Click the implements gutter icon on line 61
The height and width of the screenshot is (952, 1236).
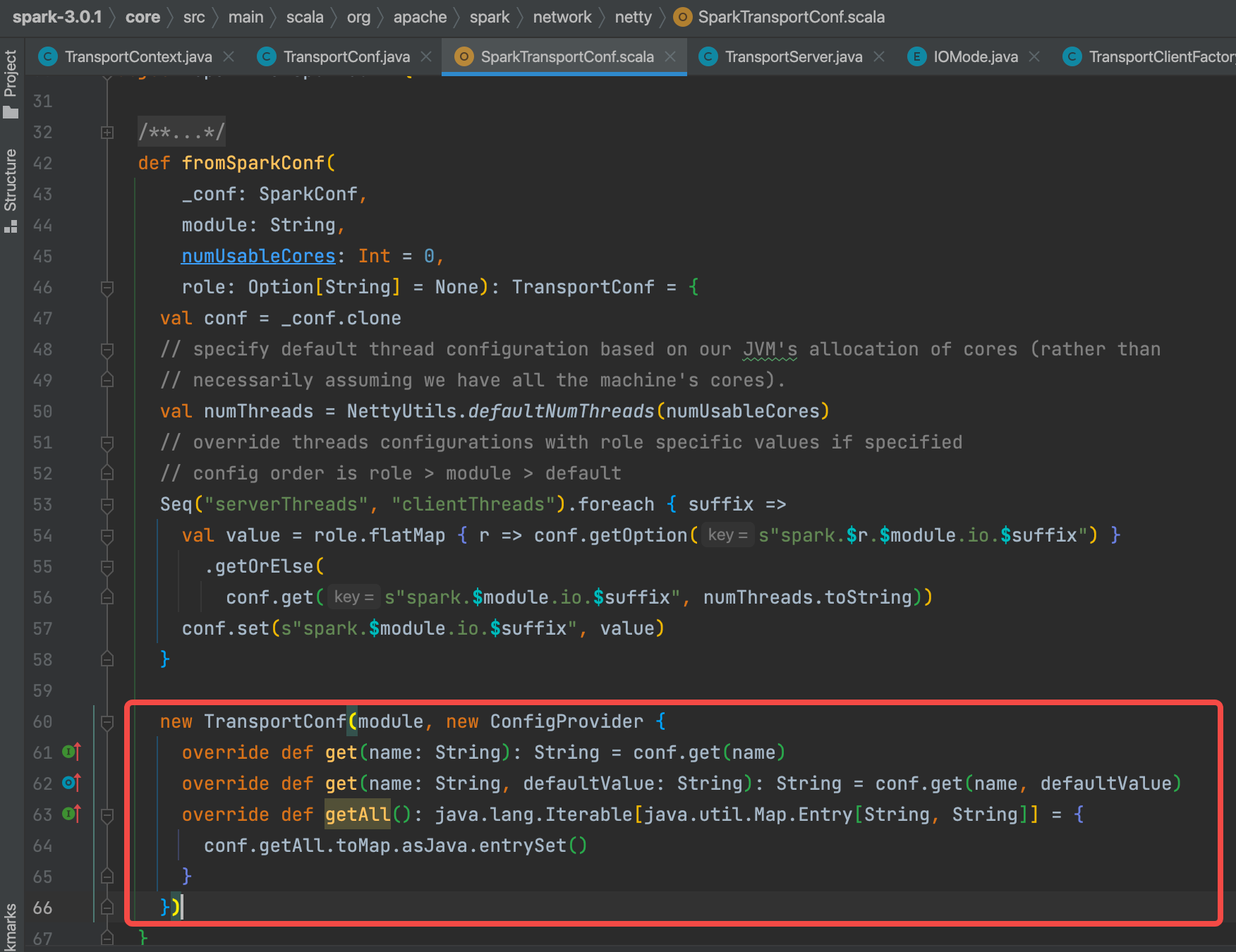click(71, 752)
